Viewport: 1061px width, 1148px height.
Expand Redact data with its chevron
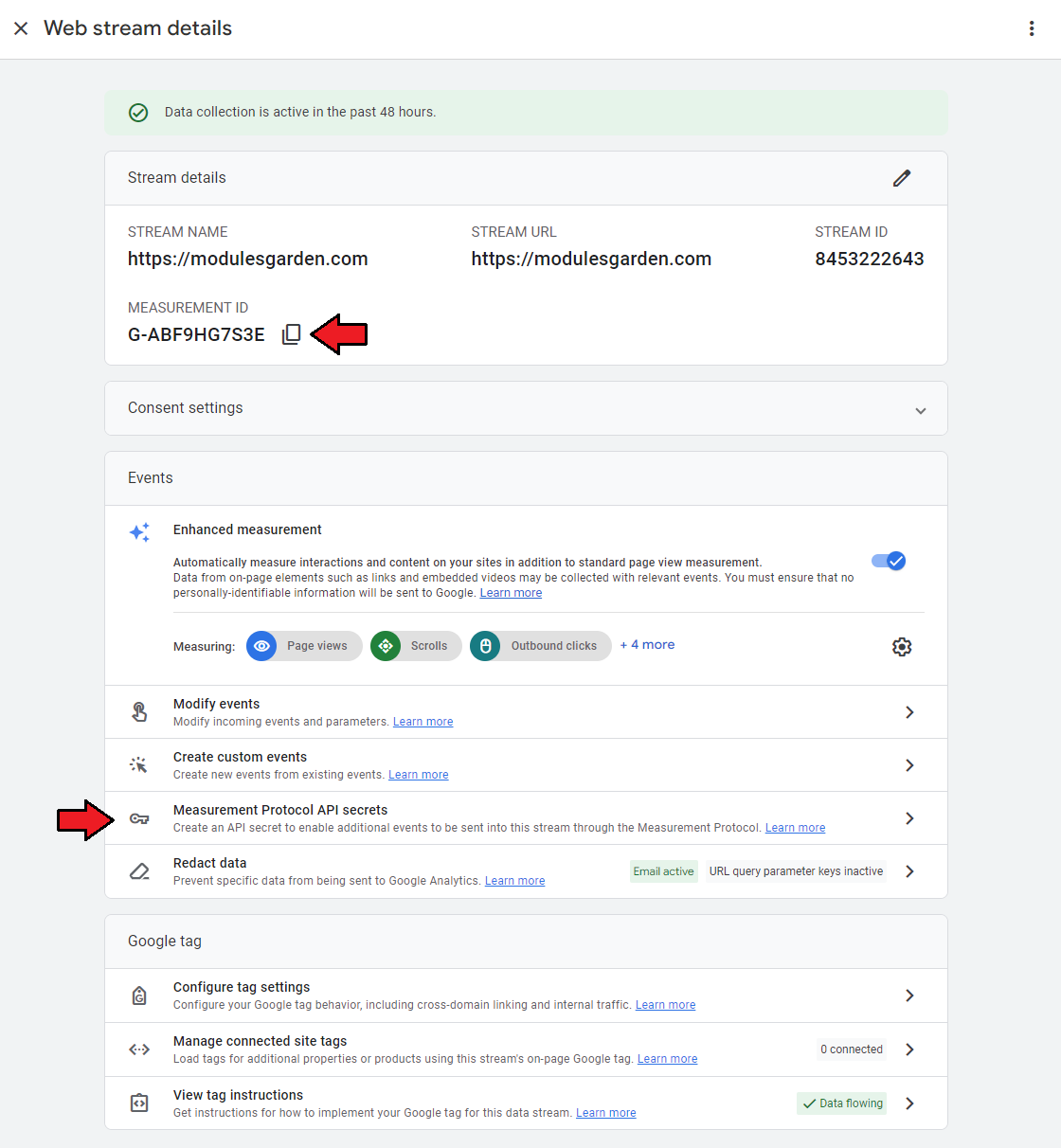coord(909,871)
